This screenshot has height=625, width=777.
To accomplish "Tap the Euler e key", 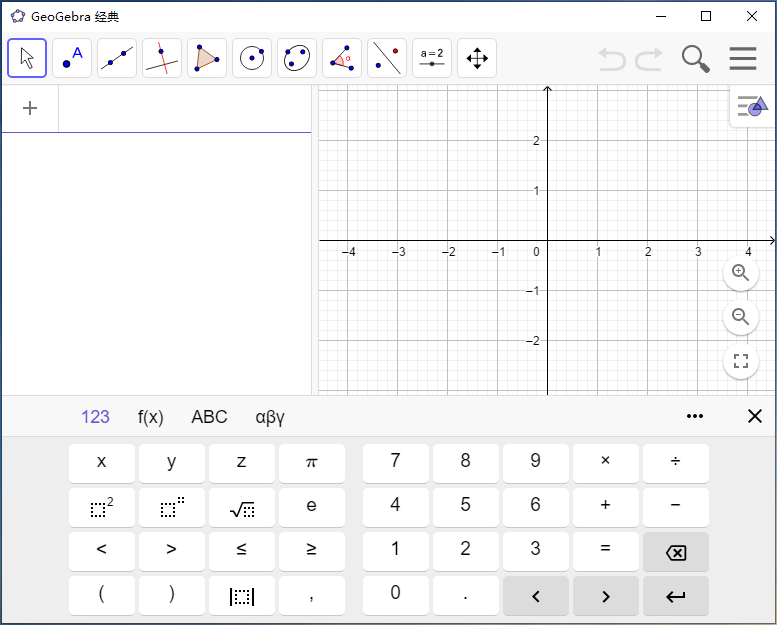I will tap(312, 507).
